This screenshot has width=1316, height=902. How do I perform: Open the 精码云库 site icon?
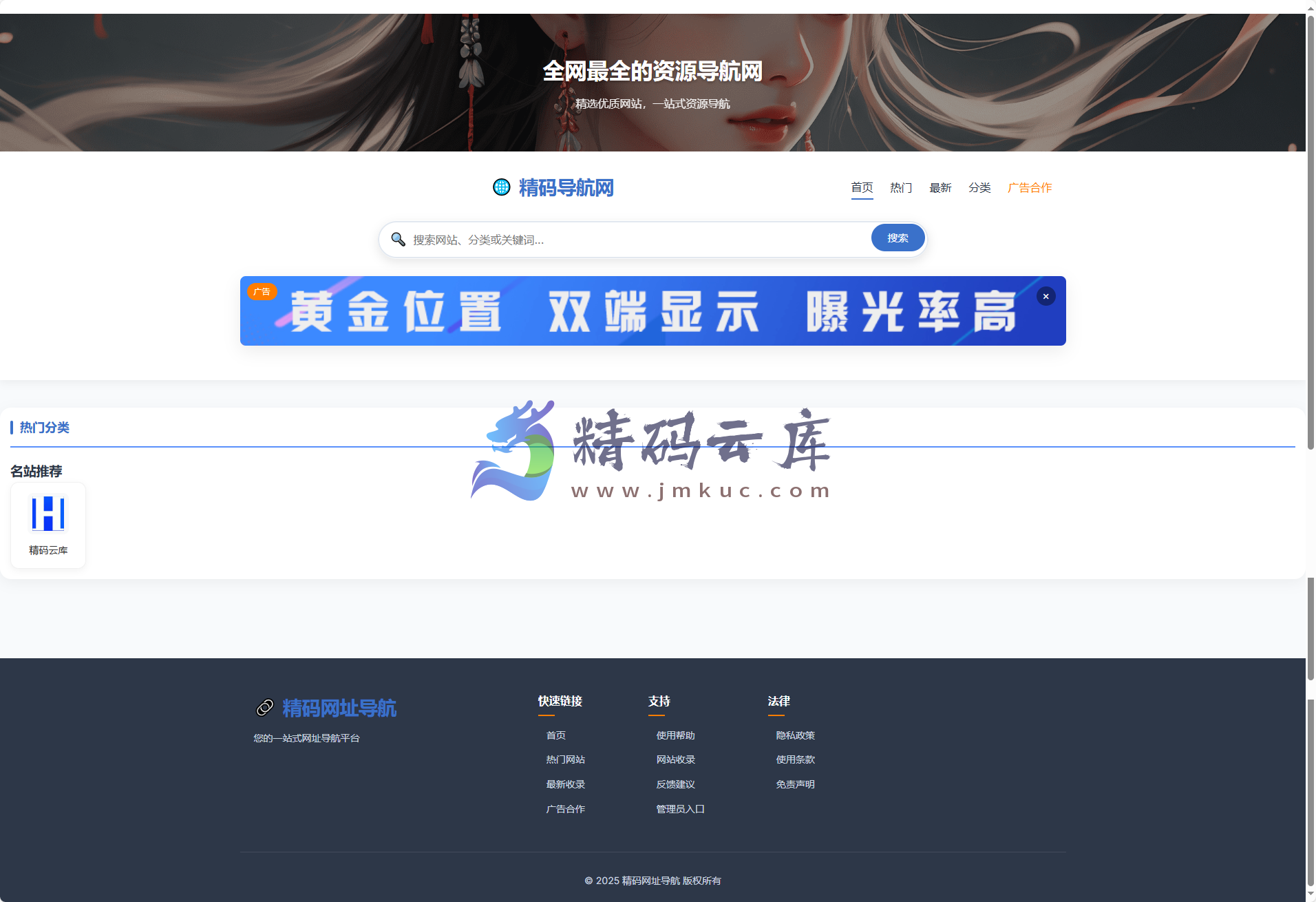[x=48, y=514]
